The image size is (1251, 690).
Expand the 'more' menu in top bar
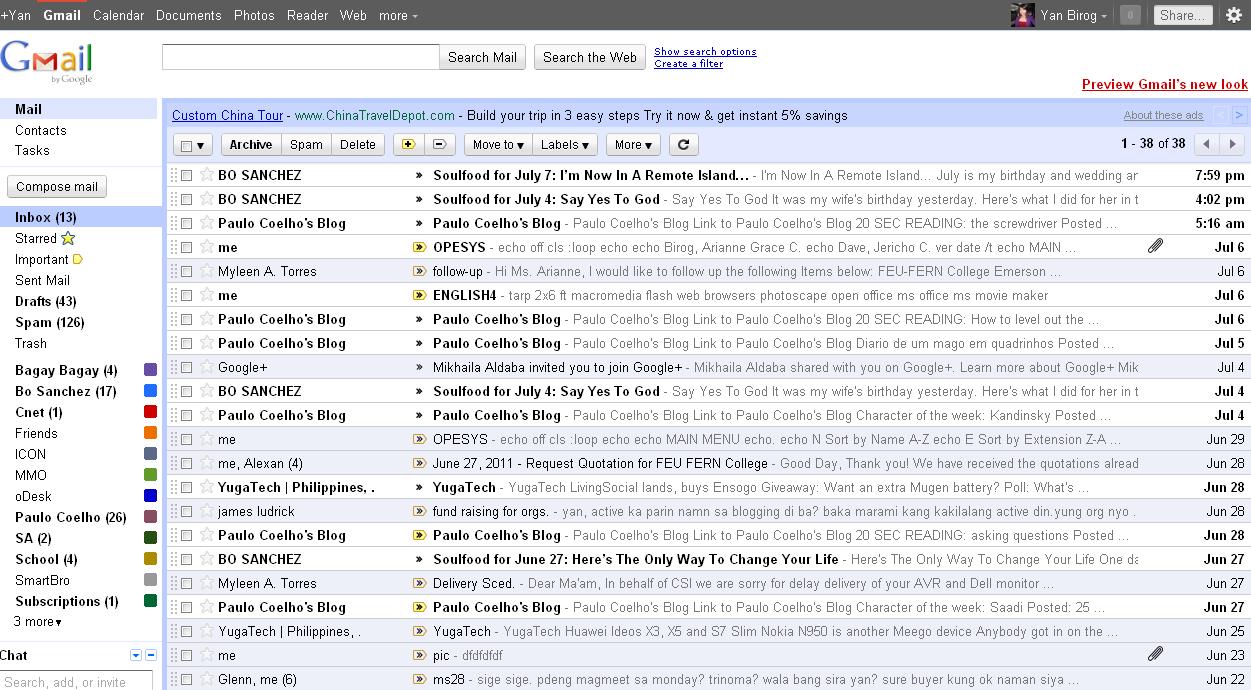(398, 15)
